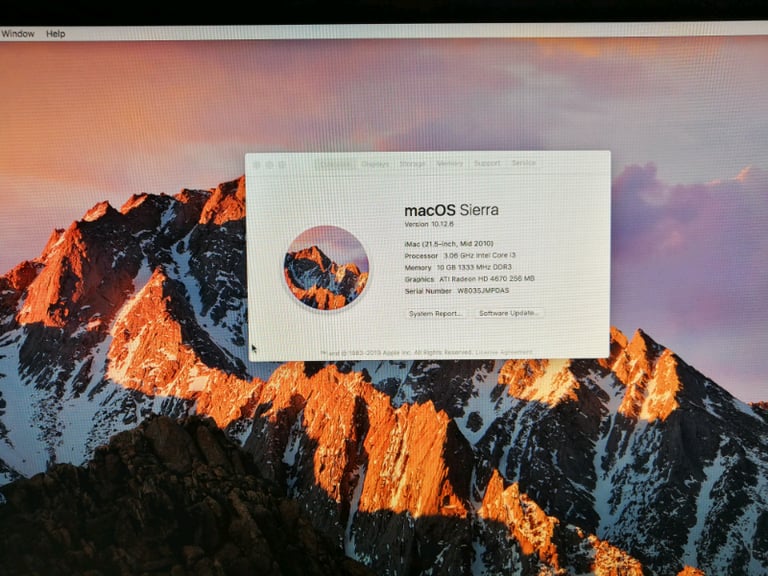Switch to the Service tab
Screen dimensions: 768x576
[x=524, y=163]
